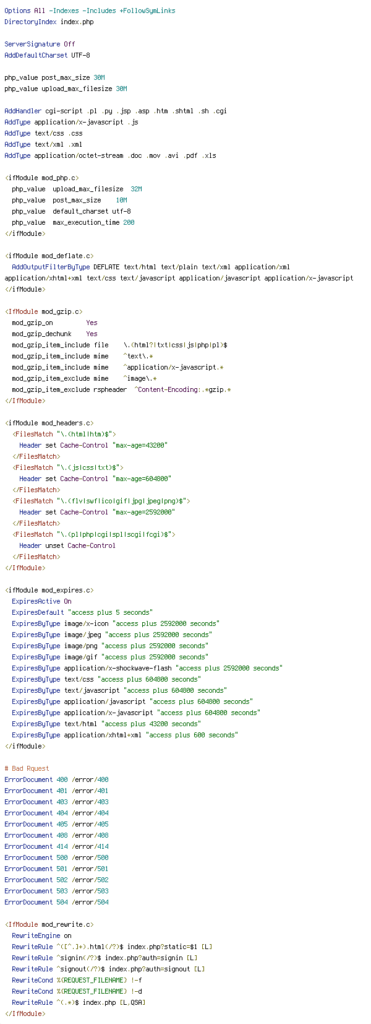Image resolution: width=371 pixels, height=1024 pixels.
Task: Click 'ExpiresDefault "access plus 5 seconds"' line
Action: (x=82, y=612)
